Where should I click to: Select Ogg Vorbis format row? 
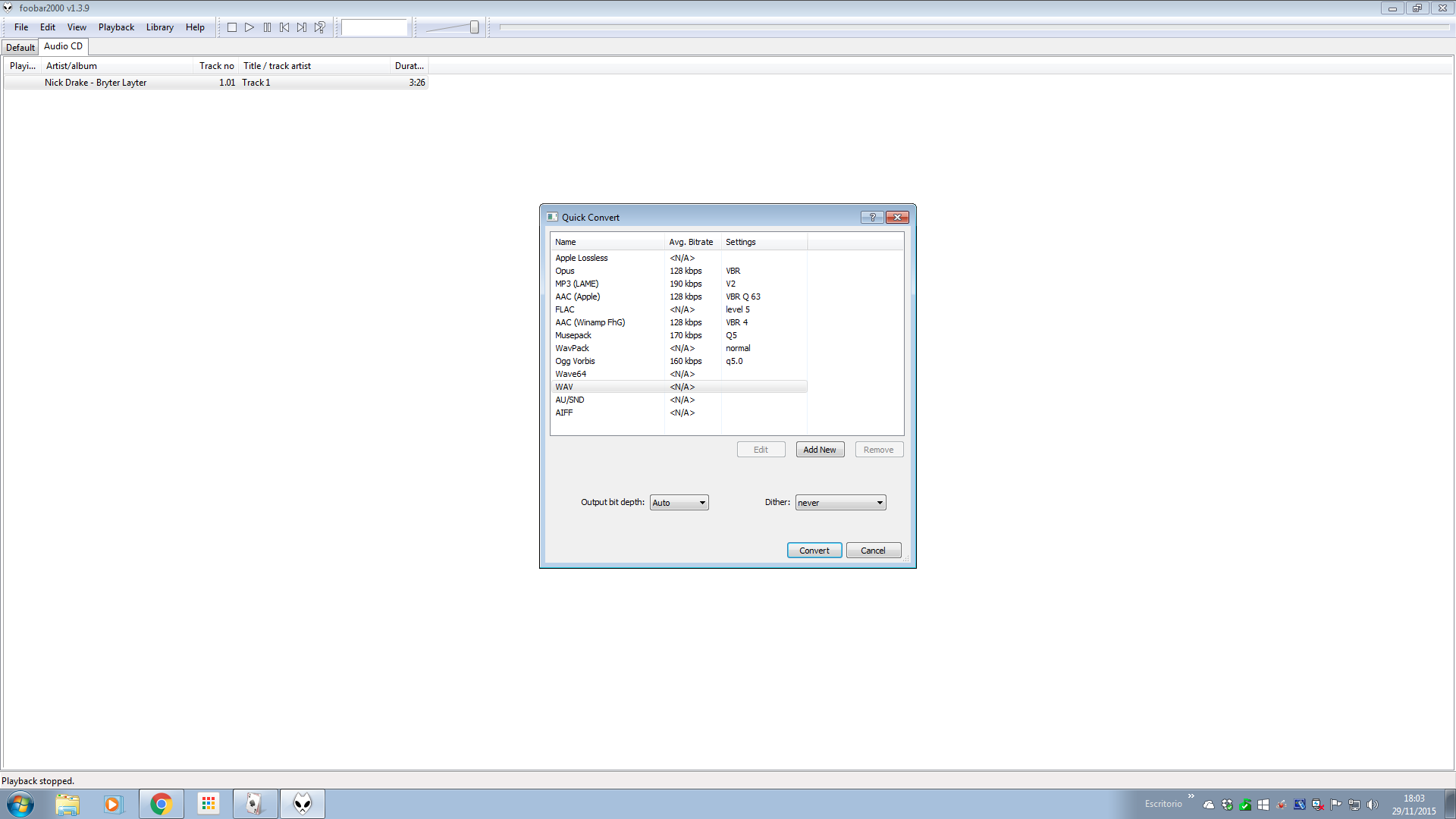[679, 361]
